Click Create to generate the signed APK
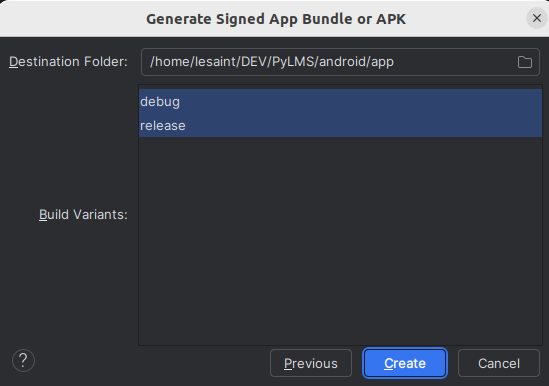The height and width of the screenshot is (386, 549). click(405, 363)
